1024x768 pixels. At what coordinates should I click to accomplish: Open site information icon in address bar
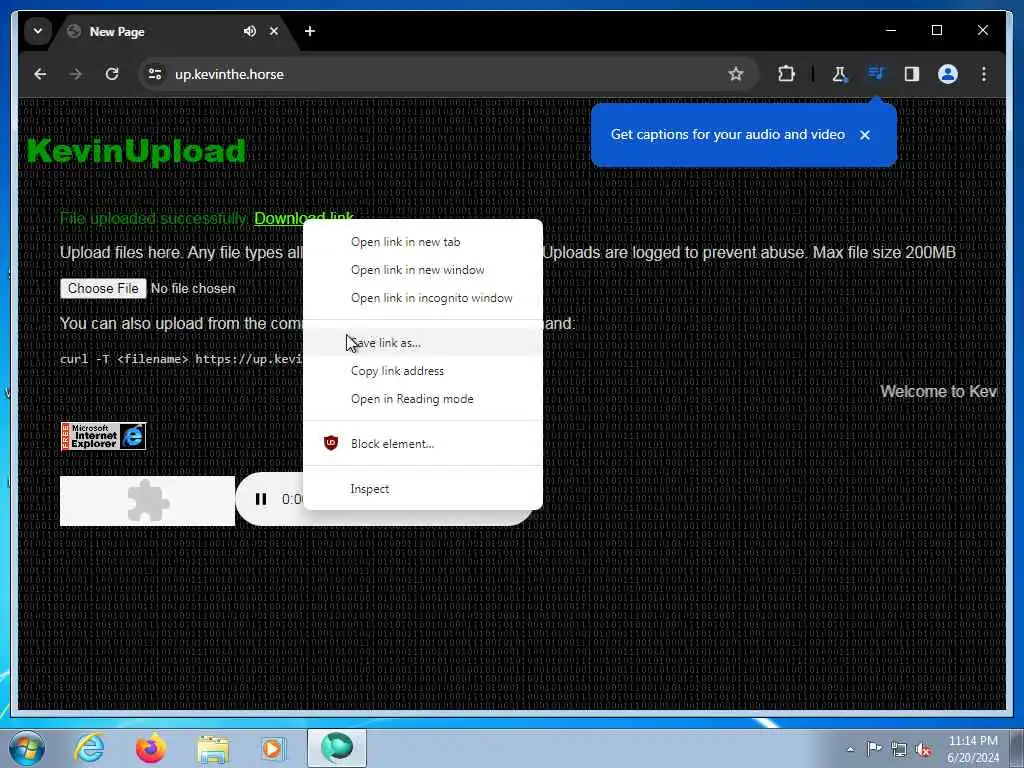[155, 74]
